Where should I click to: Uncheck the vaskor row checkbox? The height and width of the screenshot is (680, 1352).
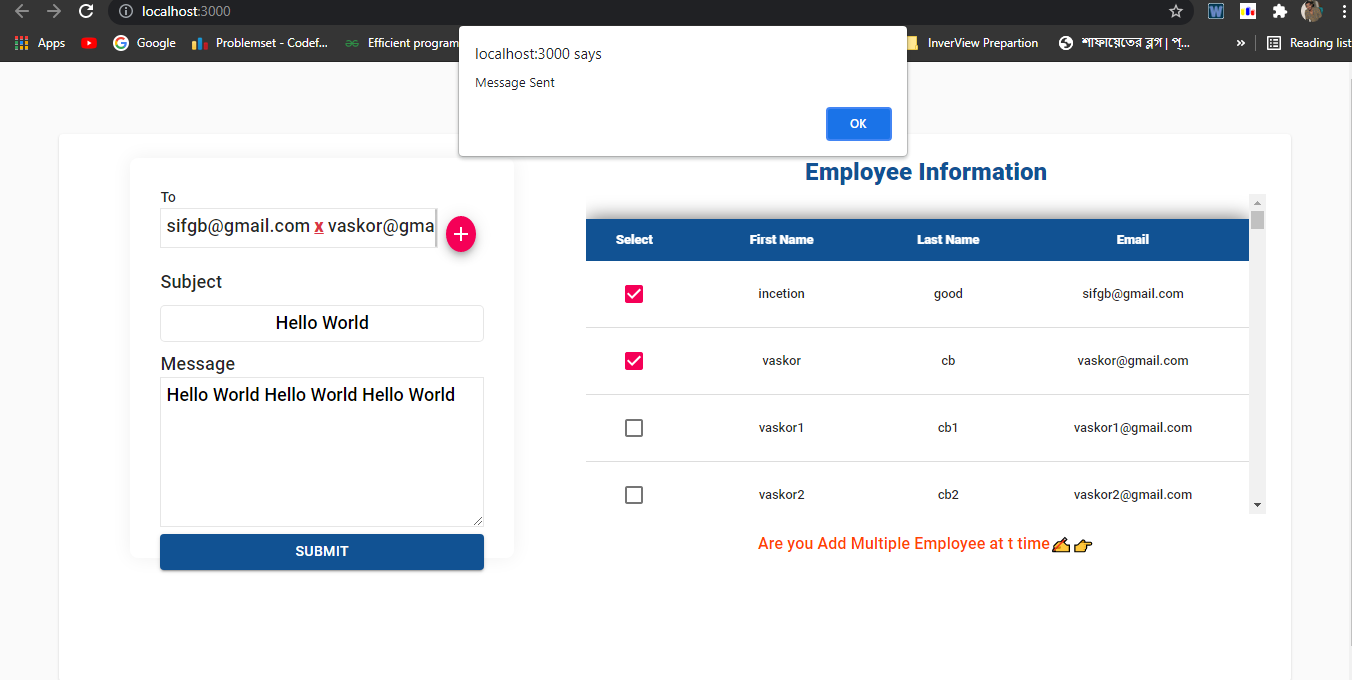[634, 361]
